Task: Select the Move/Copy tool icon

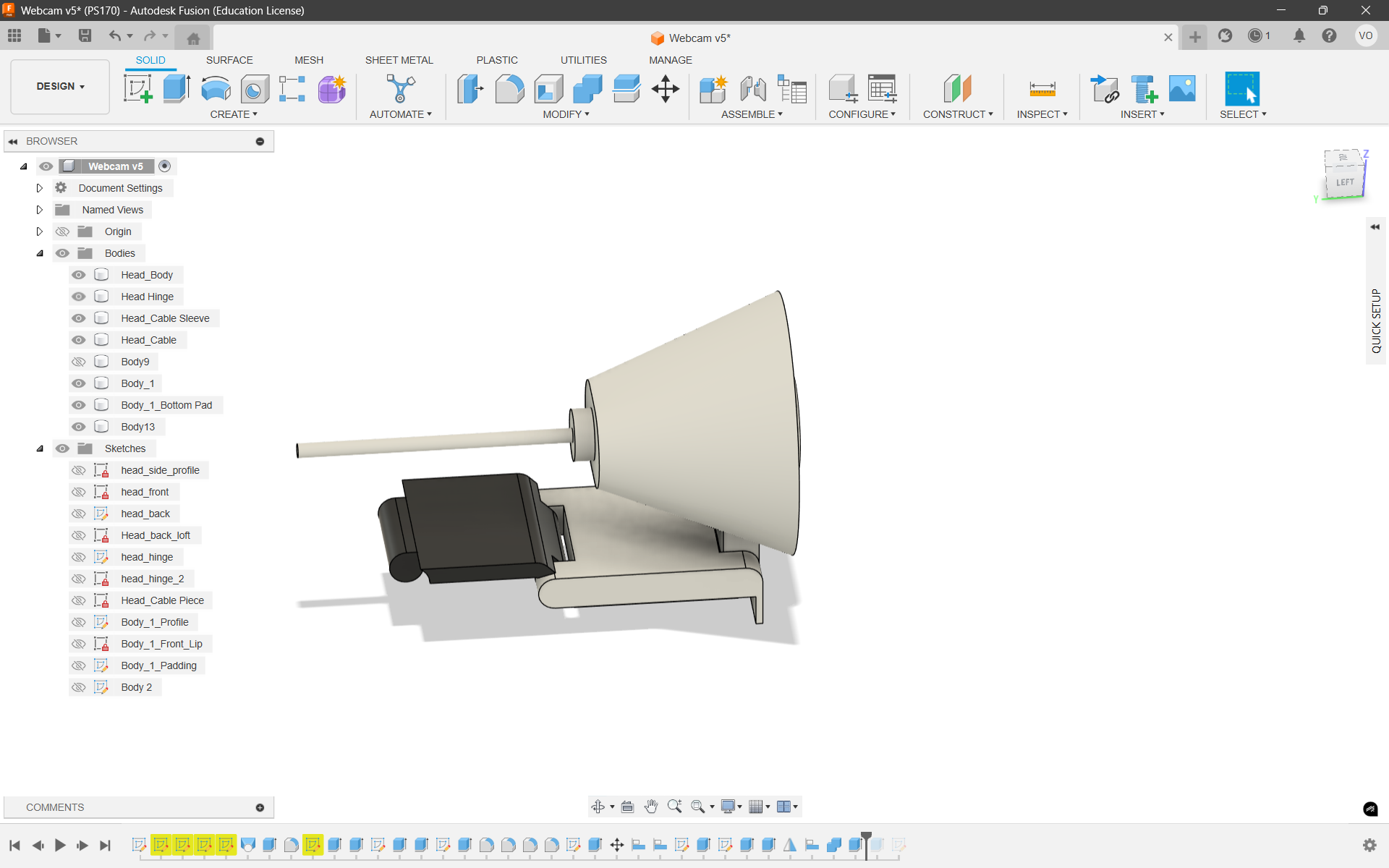Action: coord(665,89)
